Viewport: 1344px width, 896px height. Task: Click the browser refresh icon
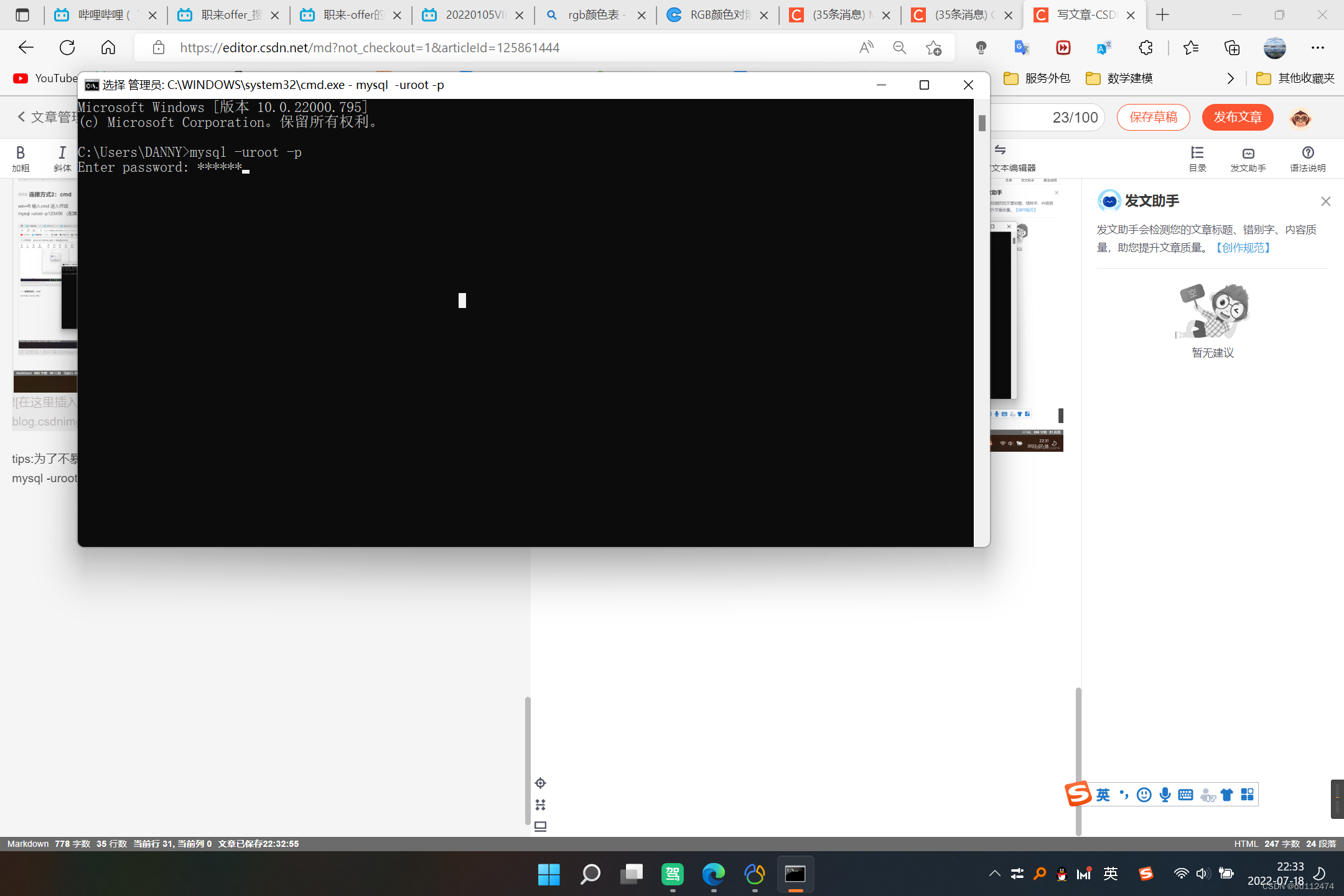coord(67,47)
